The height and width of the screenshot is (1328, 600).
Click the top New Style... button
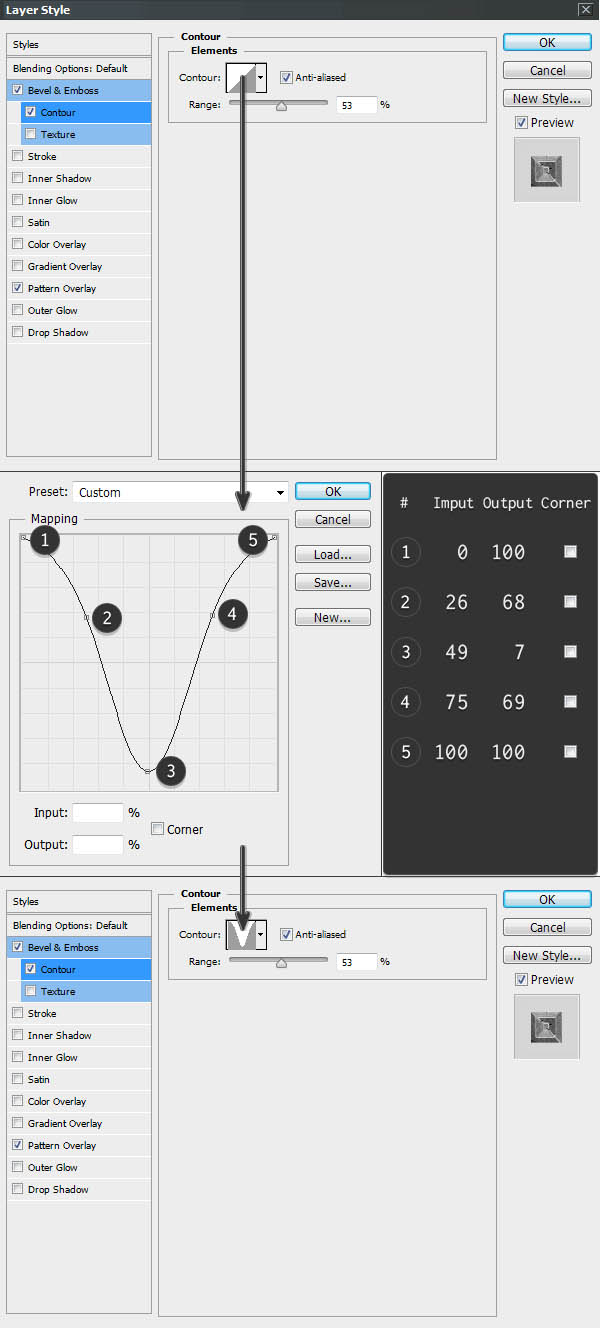coord(547,99)
